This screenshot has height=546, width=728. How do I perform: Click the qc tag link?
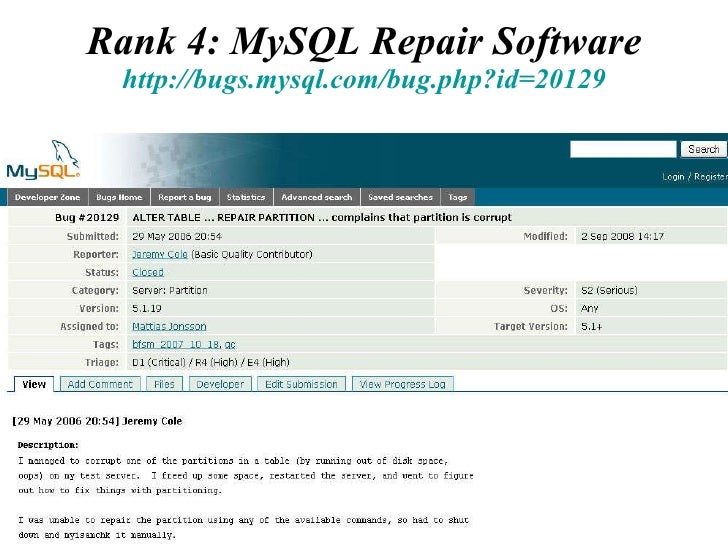click(x=230, y=344)
